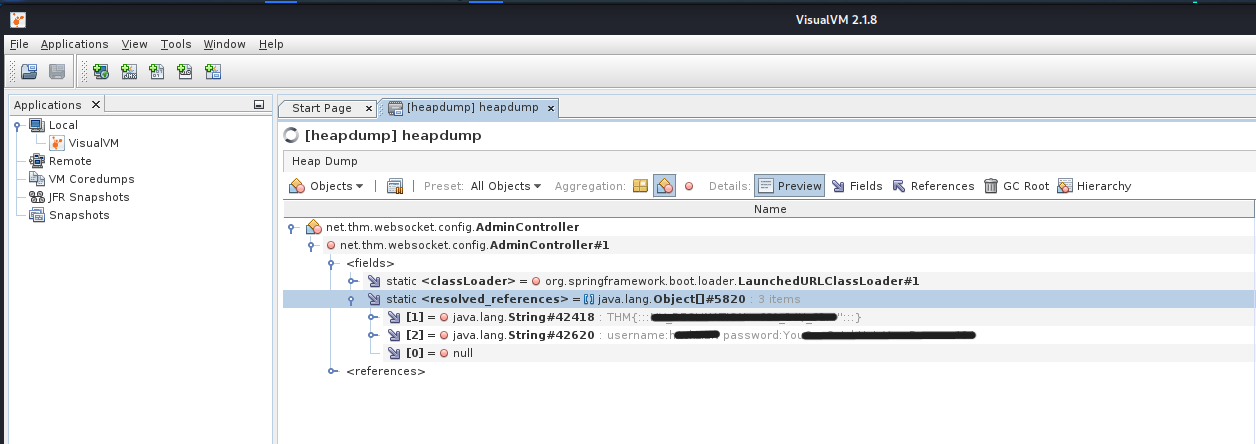Open the Preset All Objects dropdown
This screenshot has width=1256, height=444.
coord(505,186)
